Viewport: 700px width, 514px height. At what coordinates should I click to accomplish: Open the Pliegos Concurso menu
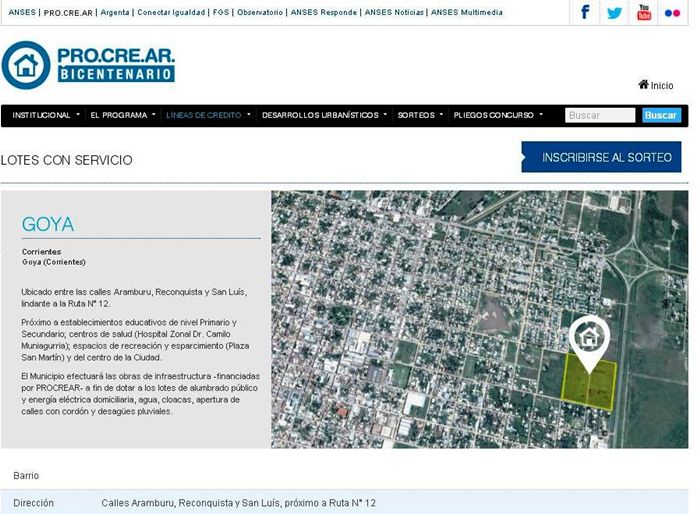[498, 116]
